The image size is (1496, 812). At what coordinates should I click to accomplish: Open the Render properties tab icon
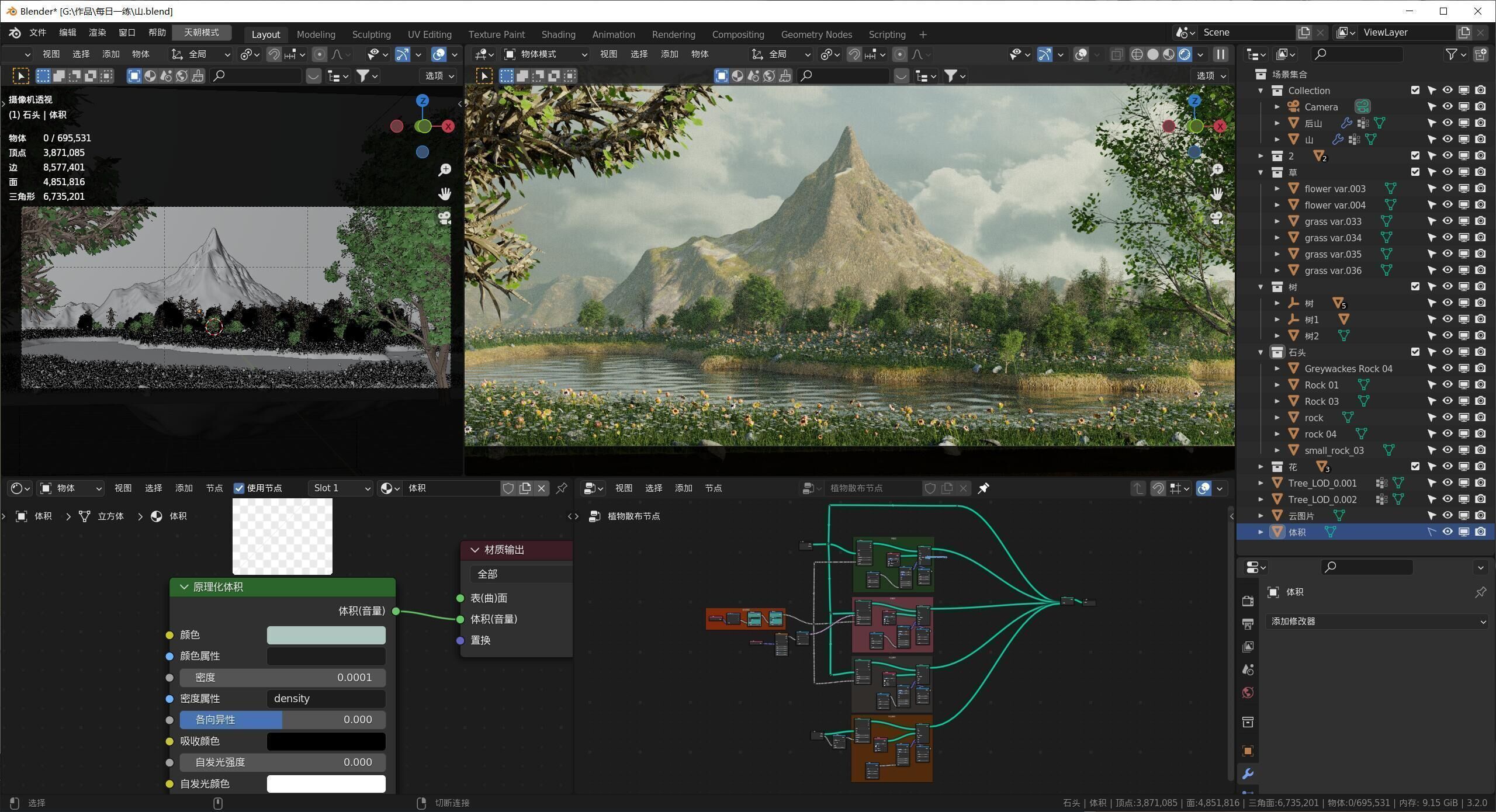pos(1248,601)
